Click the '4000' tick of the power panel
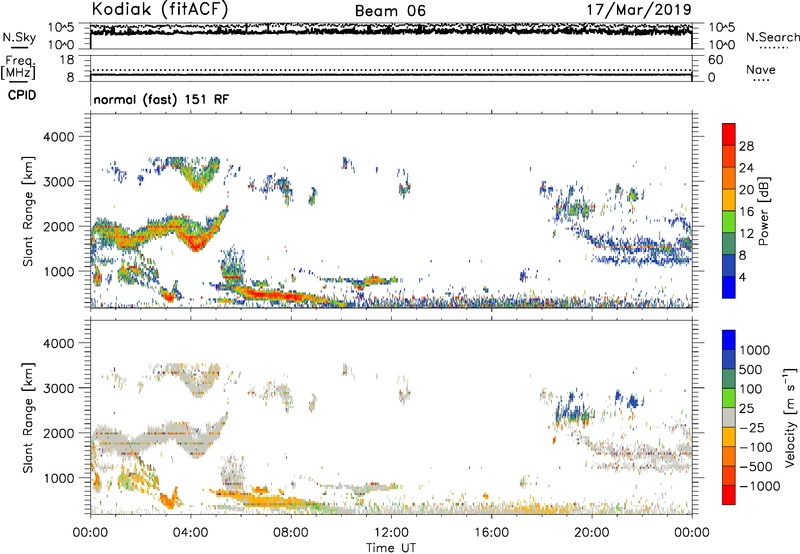The image size is (800, 554). tap(58, 137)
